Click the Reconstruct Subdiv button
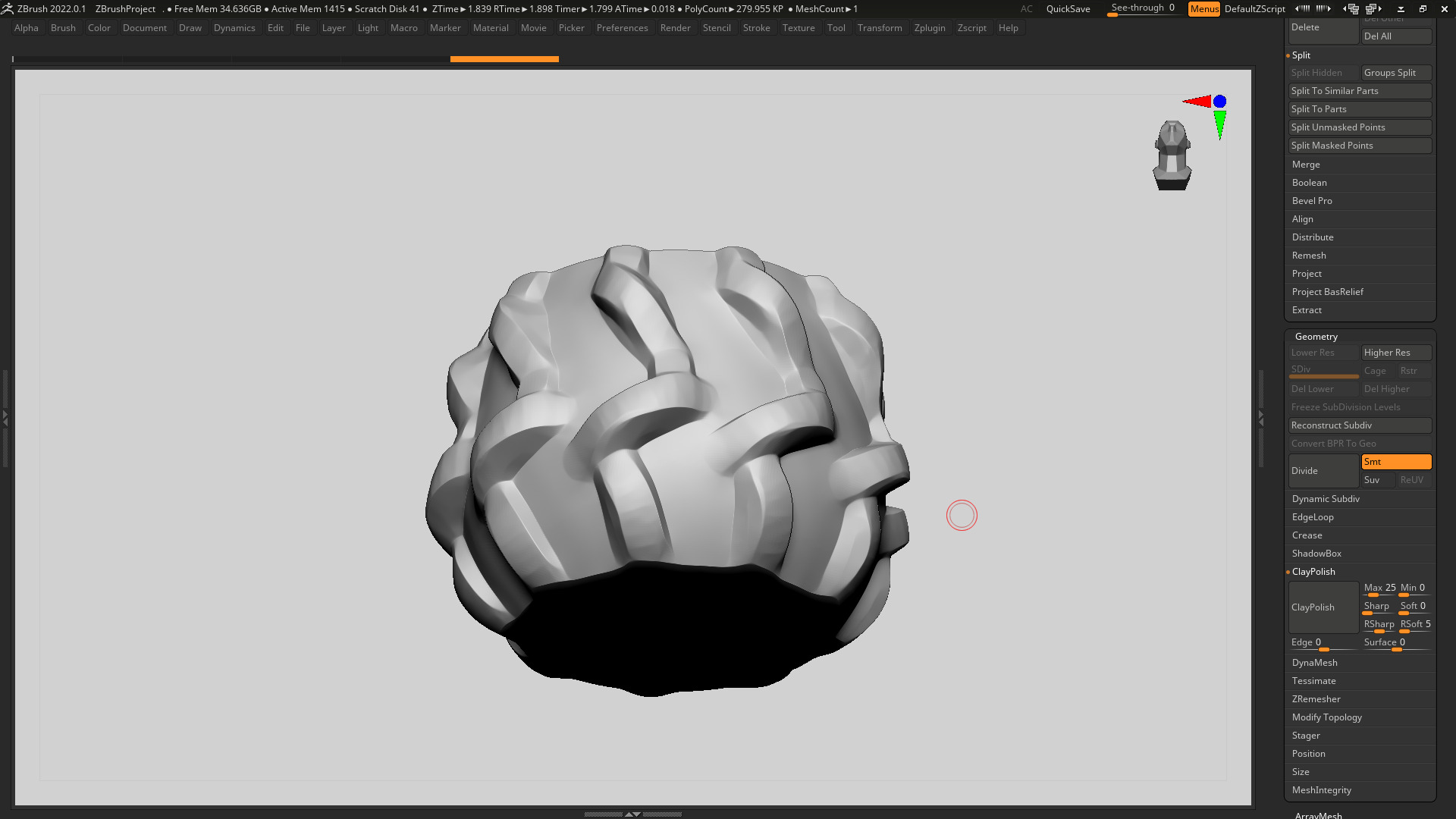Viewport: 1456px width, 819px height. click(x=1360, y=425)
